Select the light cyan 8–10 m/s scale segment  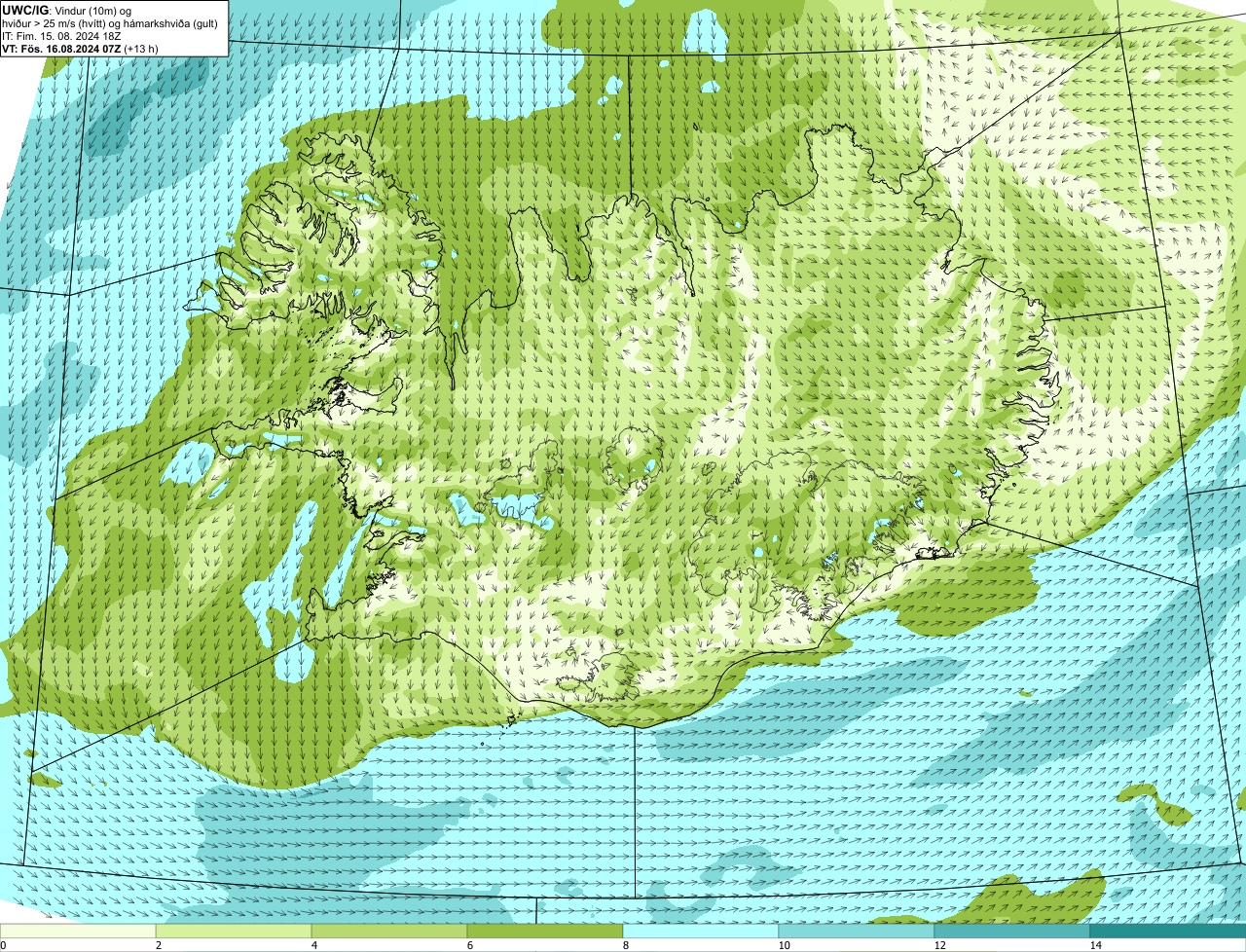(x=701, y=931)
